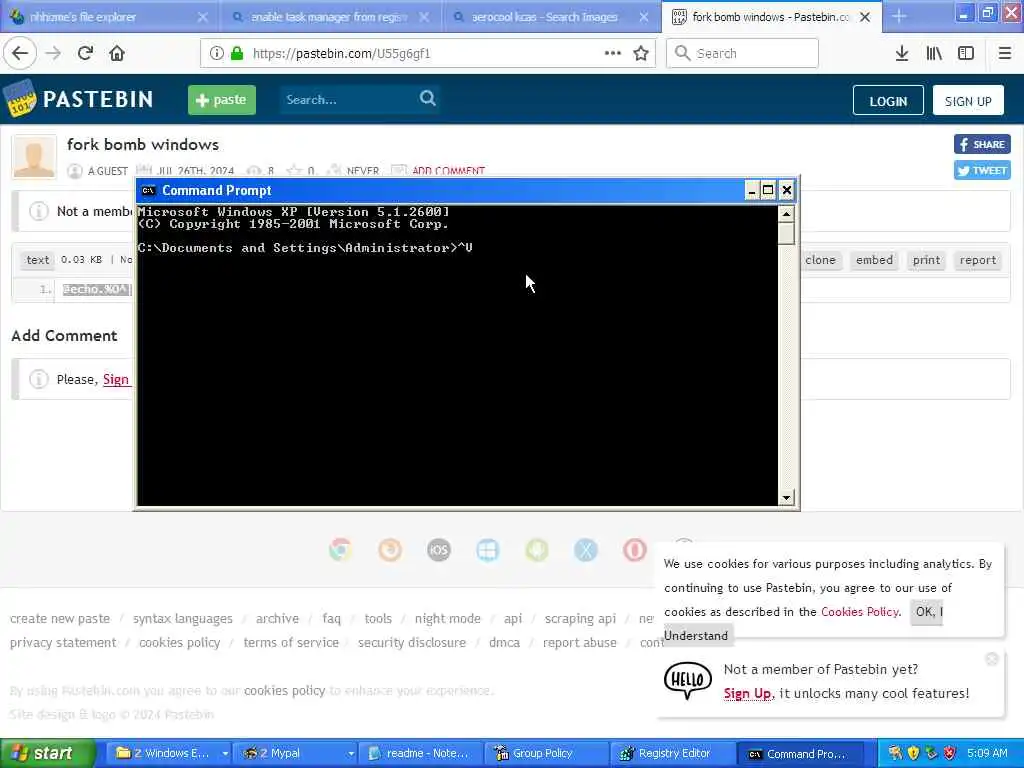Open the library bookmarks icon
Viewport: 1024px width, 768px height.
(934, 54)
